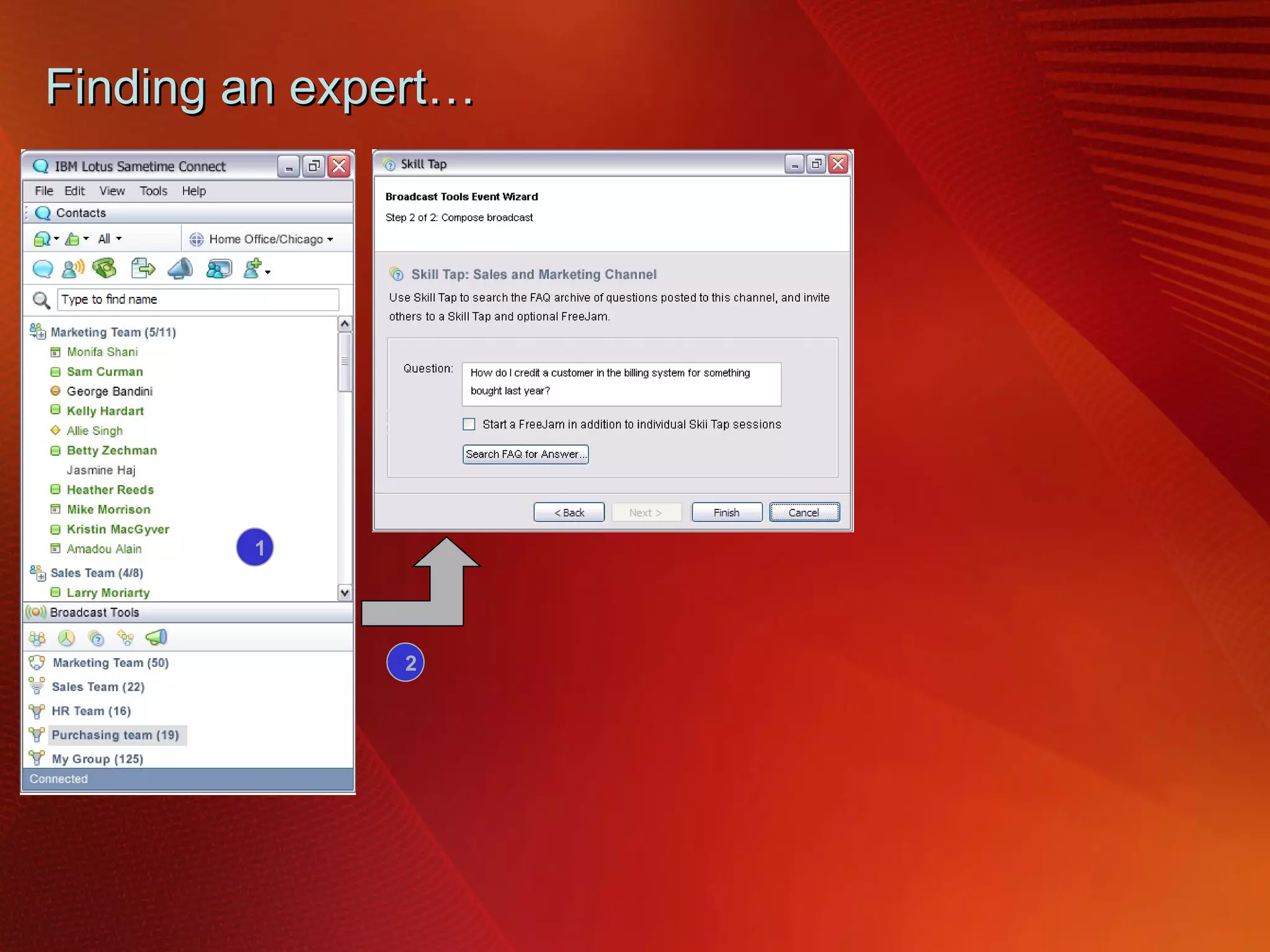Click the first Broadcast Tools group icon
The width and height of the screenshot is (1270, 952).
point(37,638)
